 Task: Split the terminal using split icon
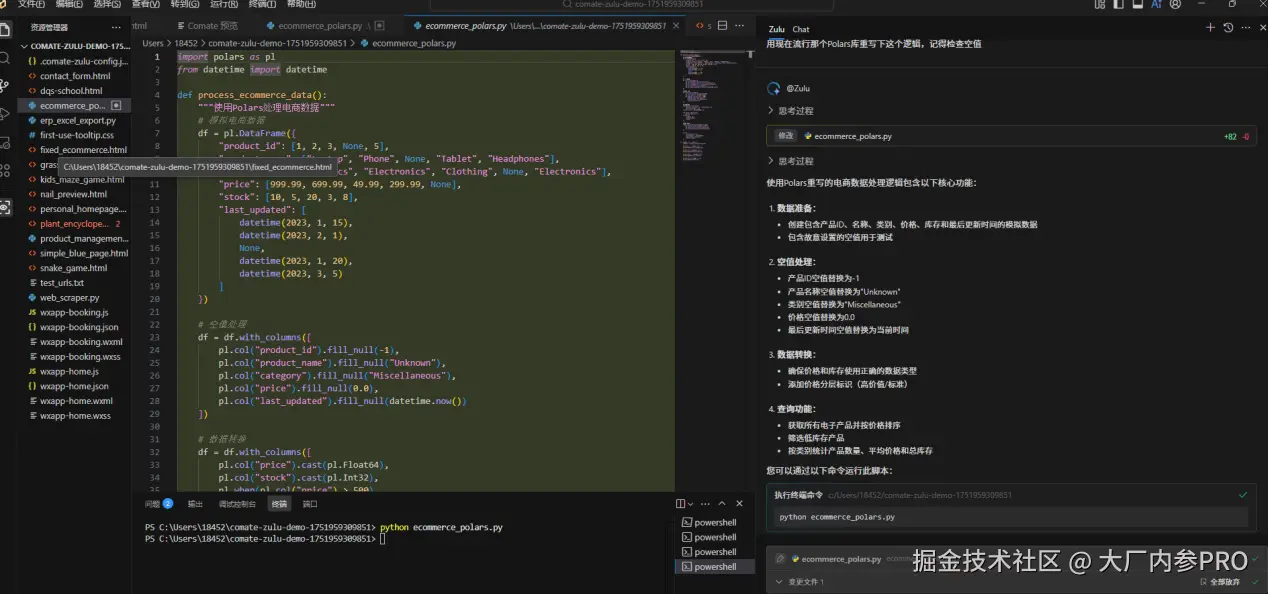tap(681, 504)
